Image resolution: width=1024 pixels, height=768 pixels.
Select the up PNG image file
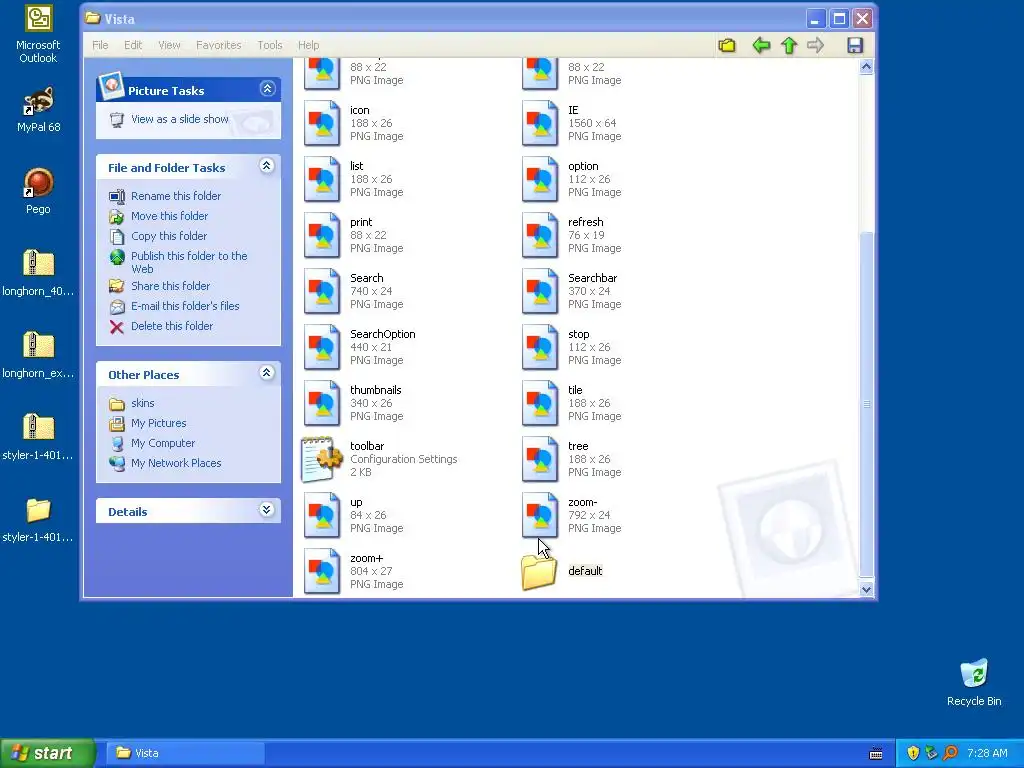tap(354, 515)
